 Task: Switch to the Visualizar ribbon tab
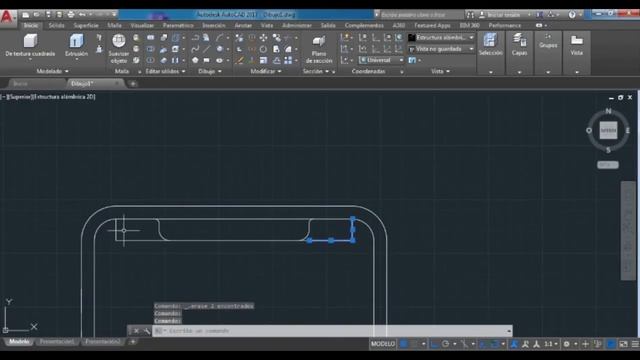coord(142,25)
